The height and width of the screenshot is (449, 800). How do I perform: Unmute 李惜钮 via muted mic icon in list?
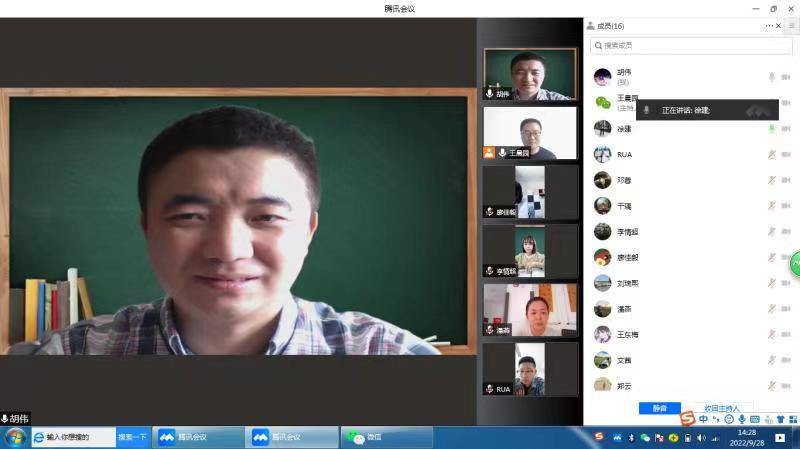(x=771, y=232)
